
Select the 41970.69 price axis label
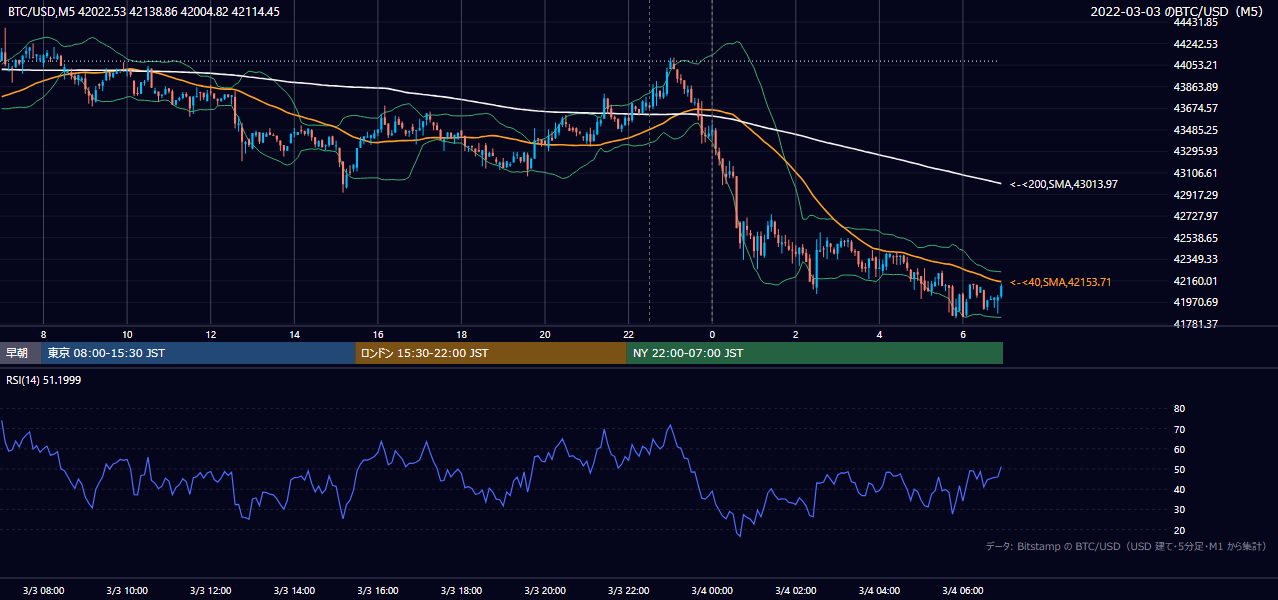coord(1196,302)
